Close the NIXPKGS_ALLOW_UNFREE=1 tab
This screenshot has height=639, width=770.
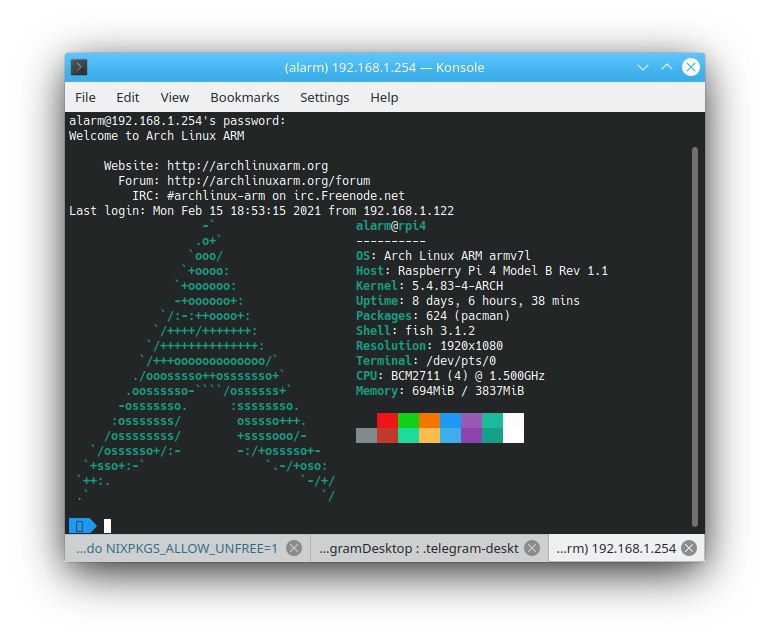pos(294,548)
